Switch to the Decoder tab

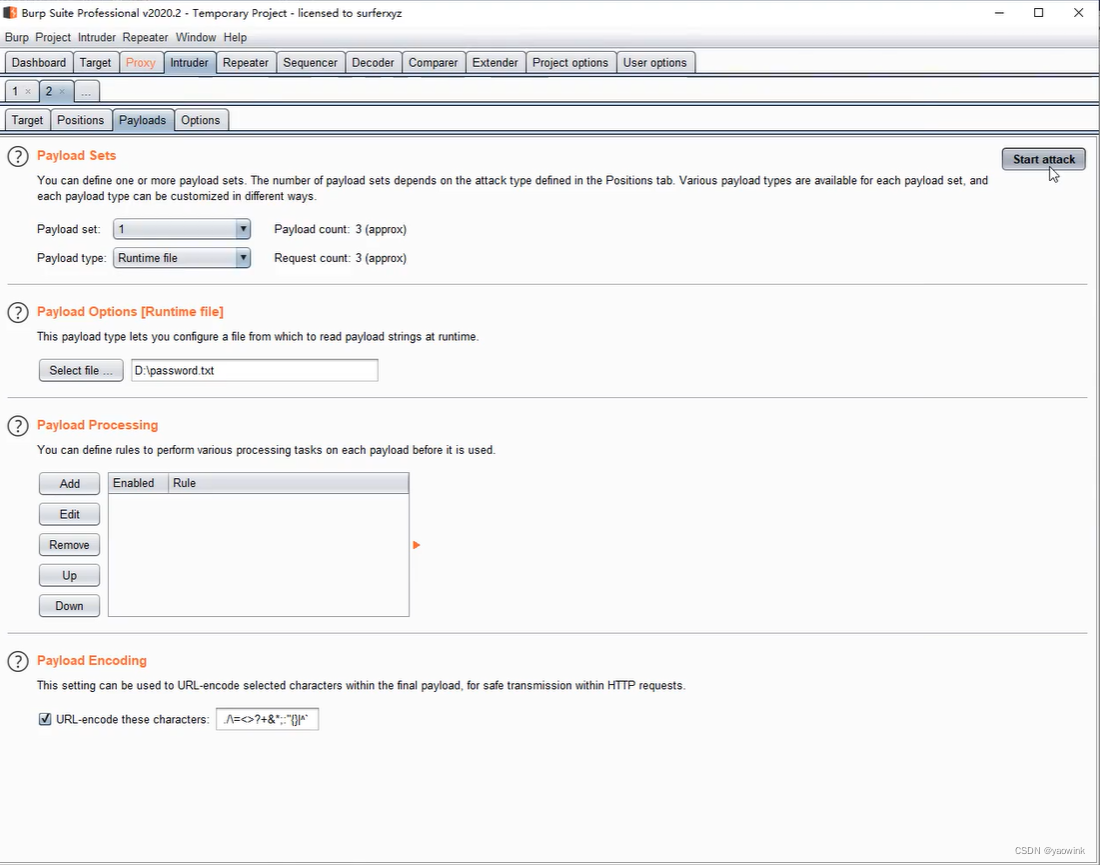tap(373, 62)
